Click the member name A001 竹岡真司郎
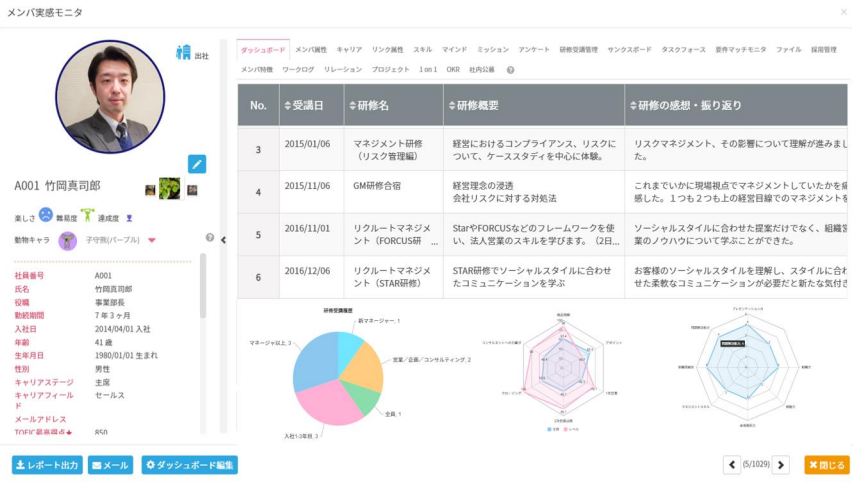This screenshot has width=854, height=482. [x=57, y=186]
